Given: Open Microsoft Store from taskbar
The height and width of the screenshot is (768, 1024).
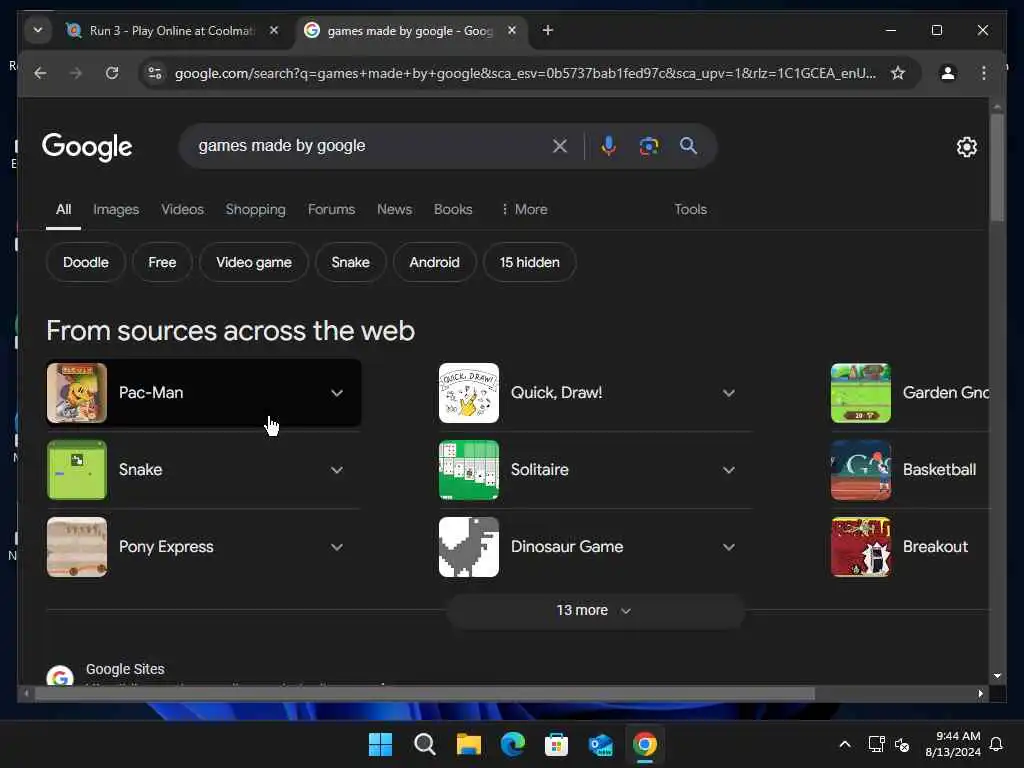Looking at the screenshot, I should 556,744.
